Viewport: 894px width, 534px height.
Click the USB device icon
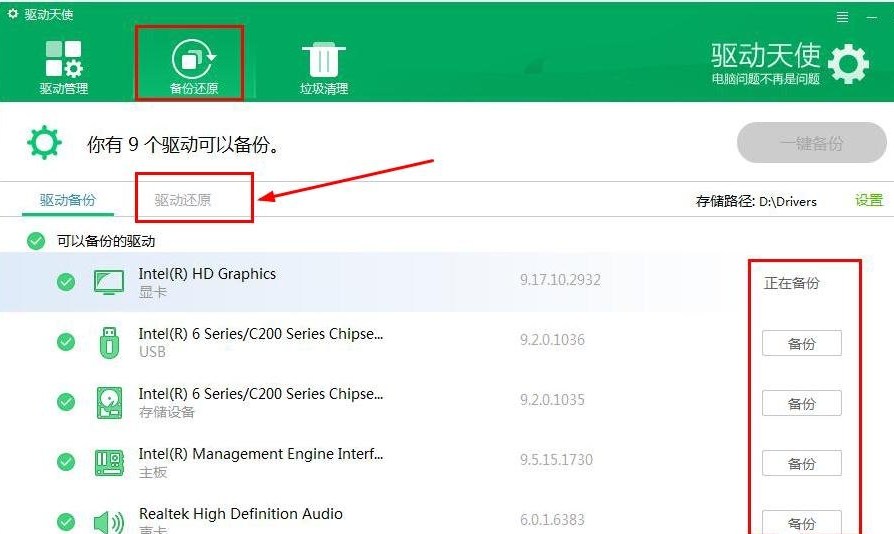point(109,343)
